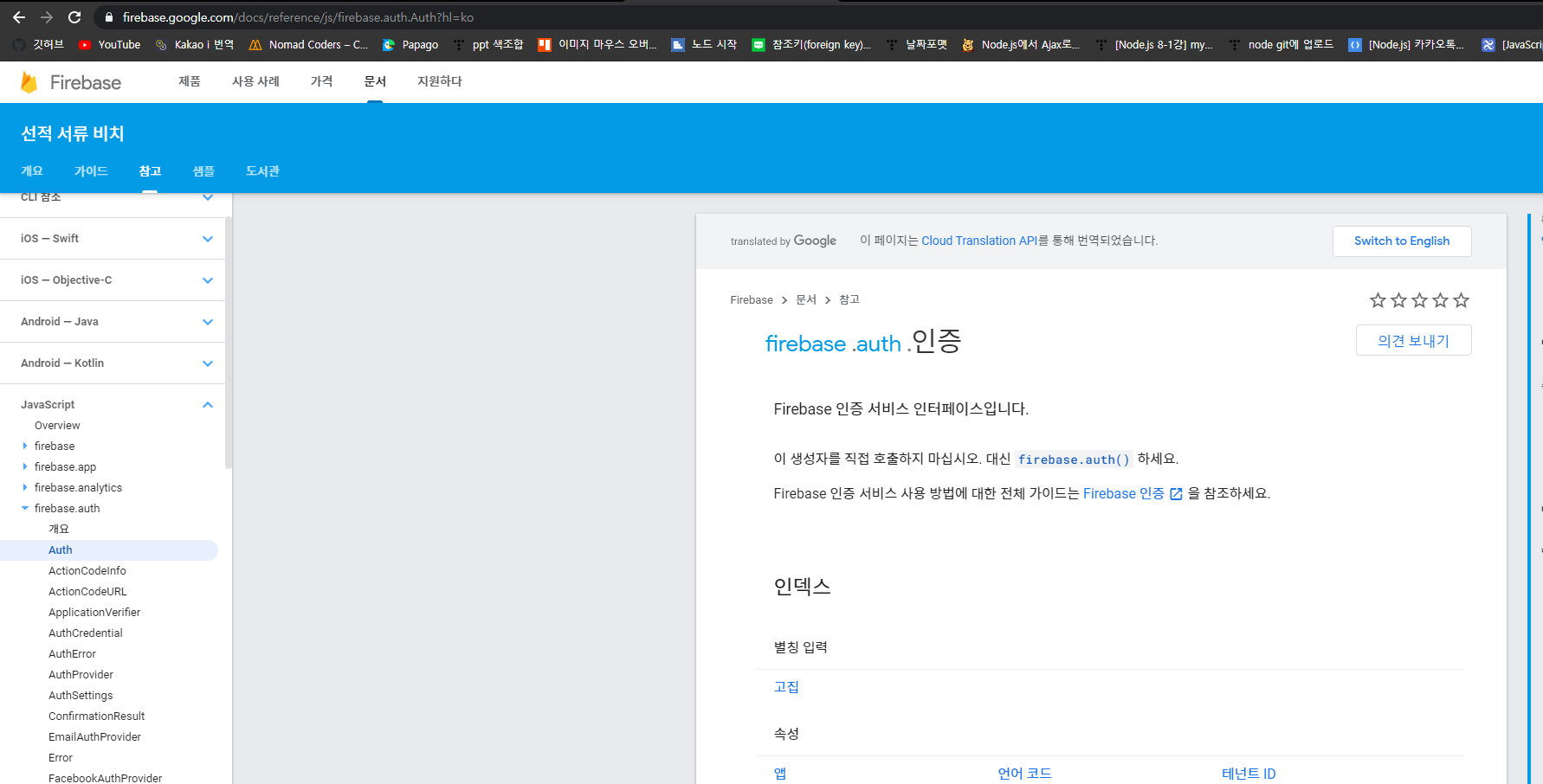Expand the firebase.app tree node arrow

point(24,466)
